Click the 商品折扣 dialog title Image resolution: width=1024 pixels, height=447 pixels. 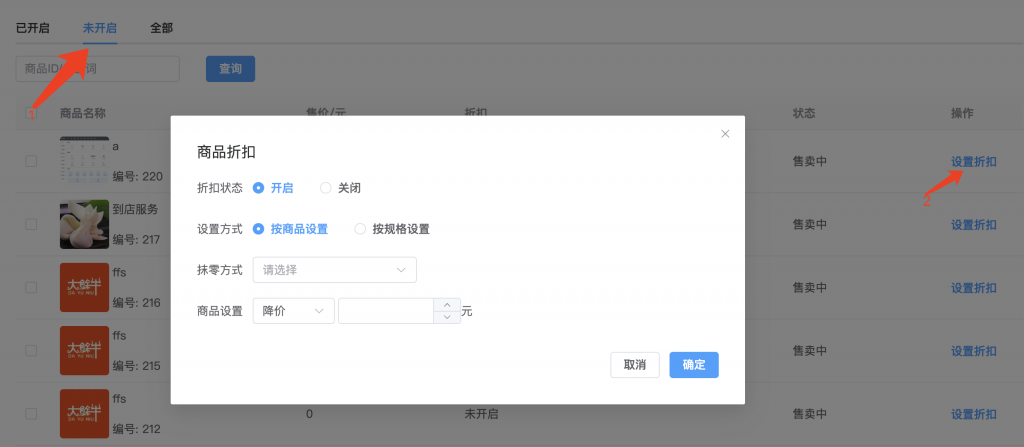pyautogui.click(x=226, y=152)
